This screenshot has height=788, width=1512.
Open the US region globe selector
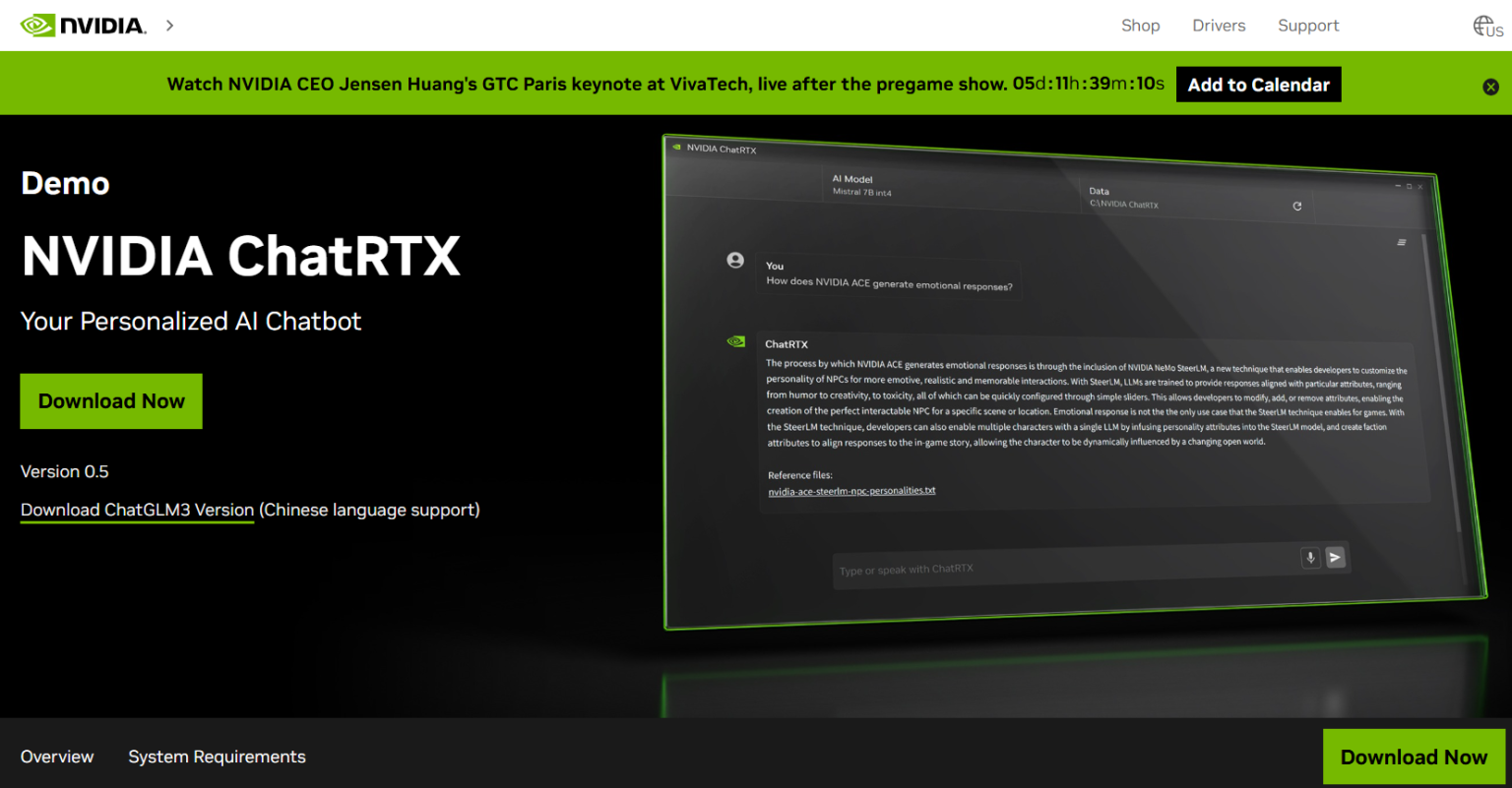coord(1486,25)
